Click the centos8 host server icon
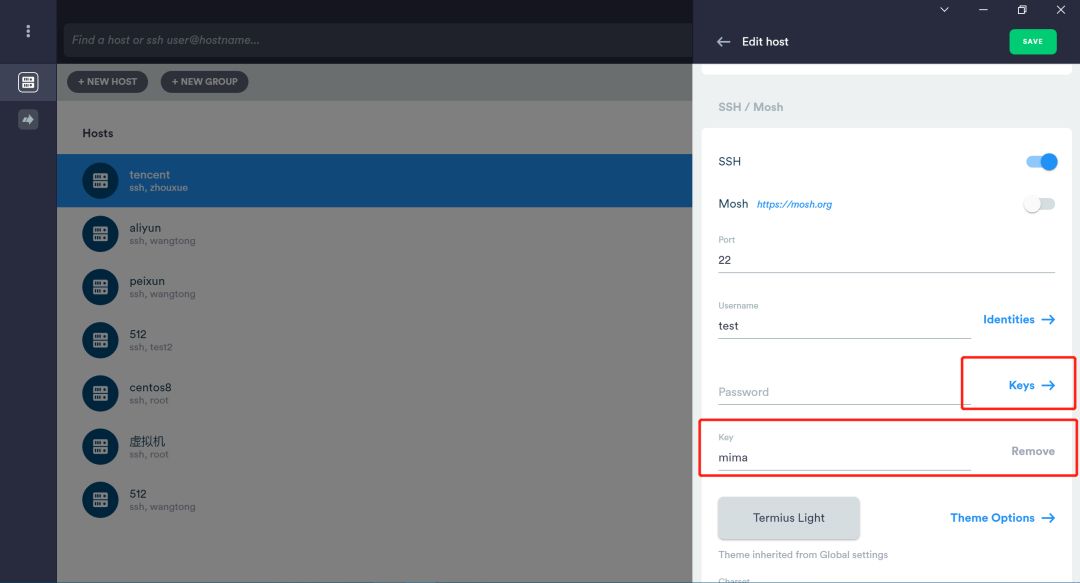Viewport: 1080px width, 583px height. coord(101,393)
